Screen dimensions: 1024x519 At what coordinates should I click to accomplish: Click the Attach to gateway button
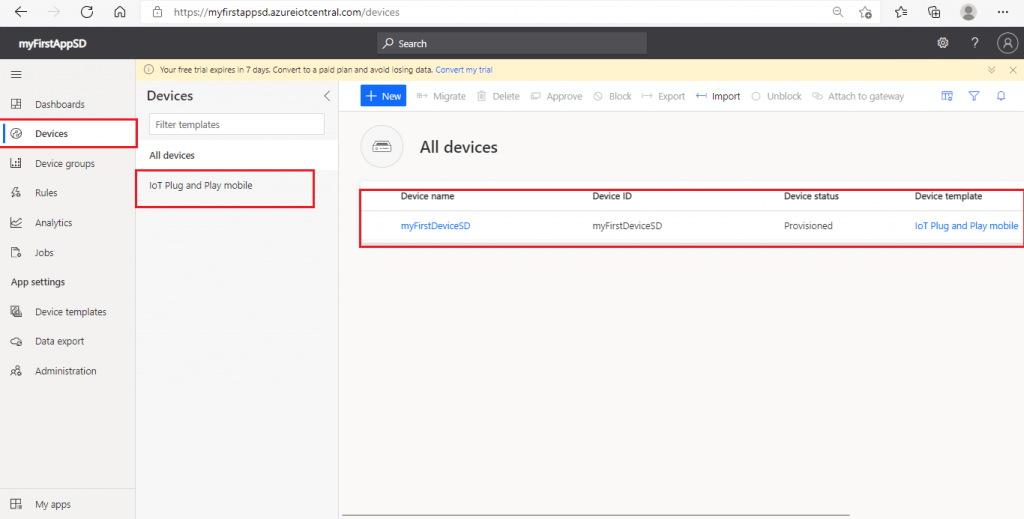point(857,96)
